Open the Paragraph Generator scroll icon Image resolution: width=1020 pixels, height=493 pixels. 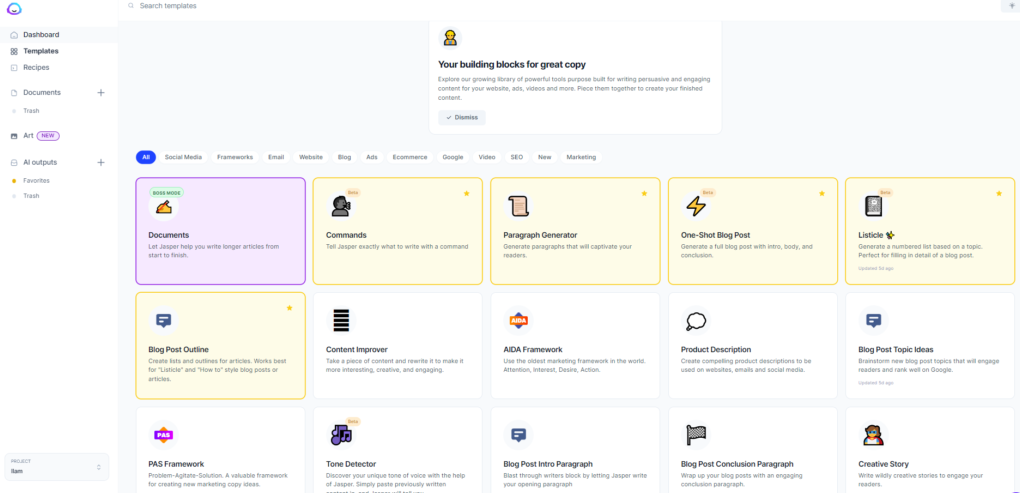[x=518, y=207]
